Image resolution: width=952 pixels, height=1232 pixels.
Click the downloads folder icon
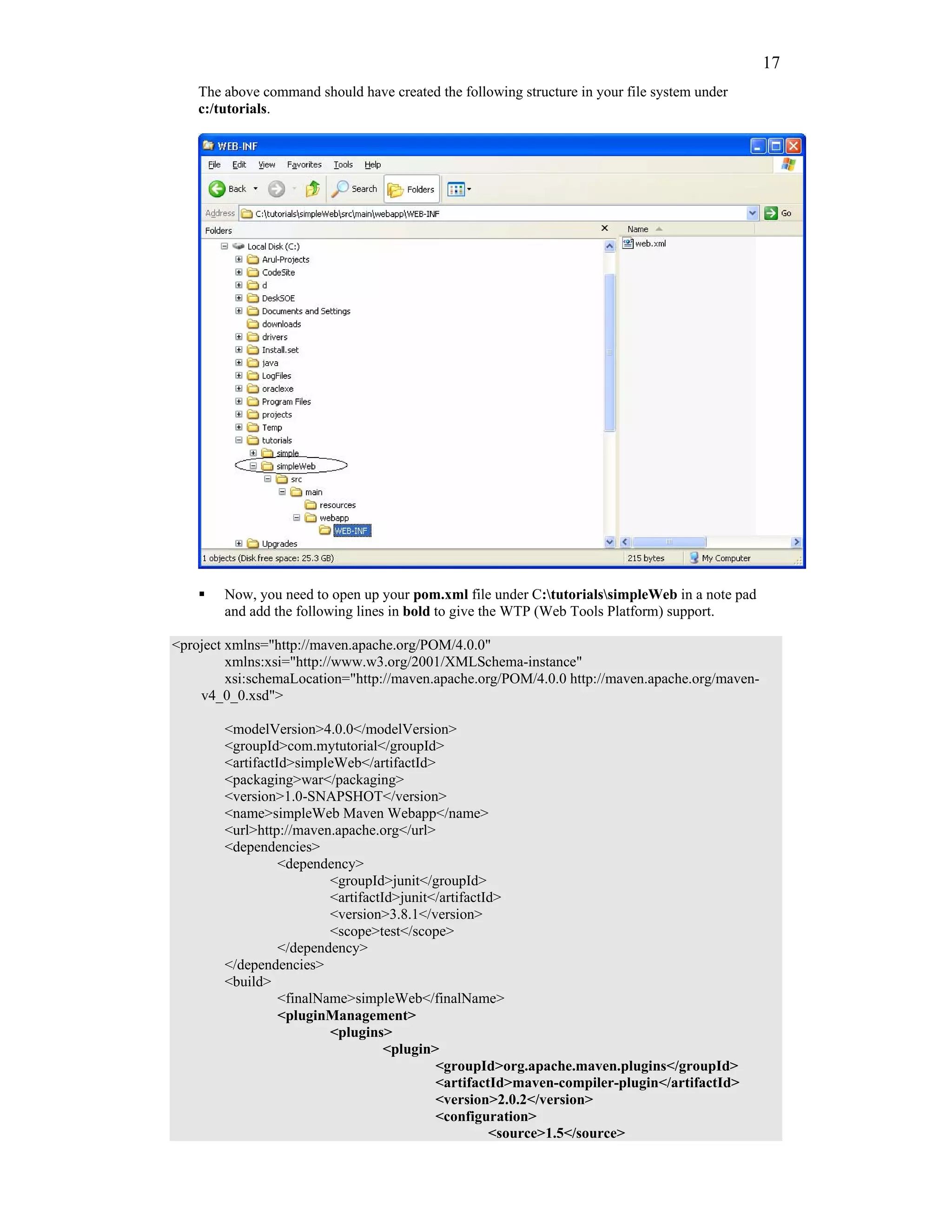pyautogui.click(x=253, y=325)
